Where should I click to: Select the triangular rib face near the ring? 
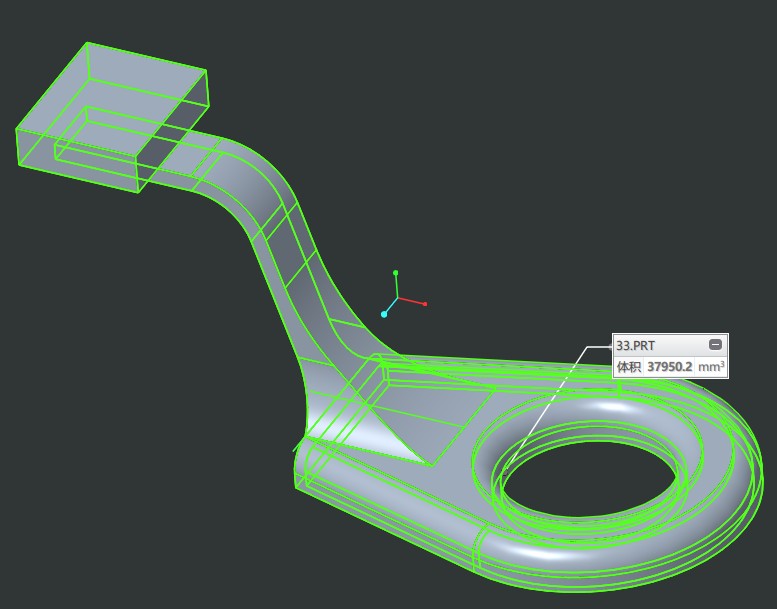coord(385,432)
